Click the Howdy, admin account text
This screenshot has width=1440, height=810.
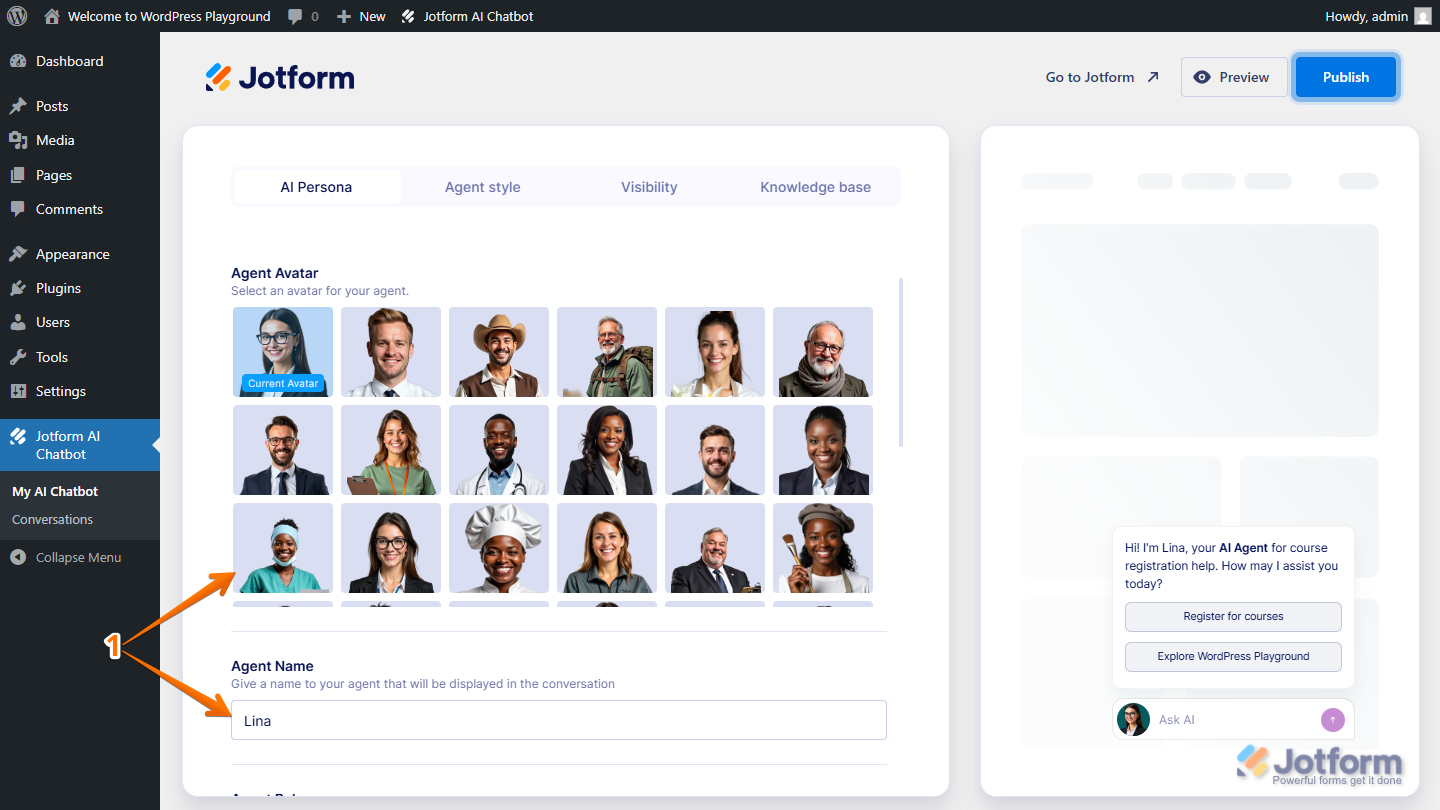[1366, 16]
